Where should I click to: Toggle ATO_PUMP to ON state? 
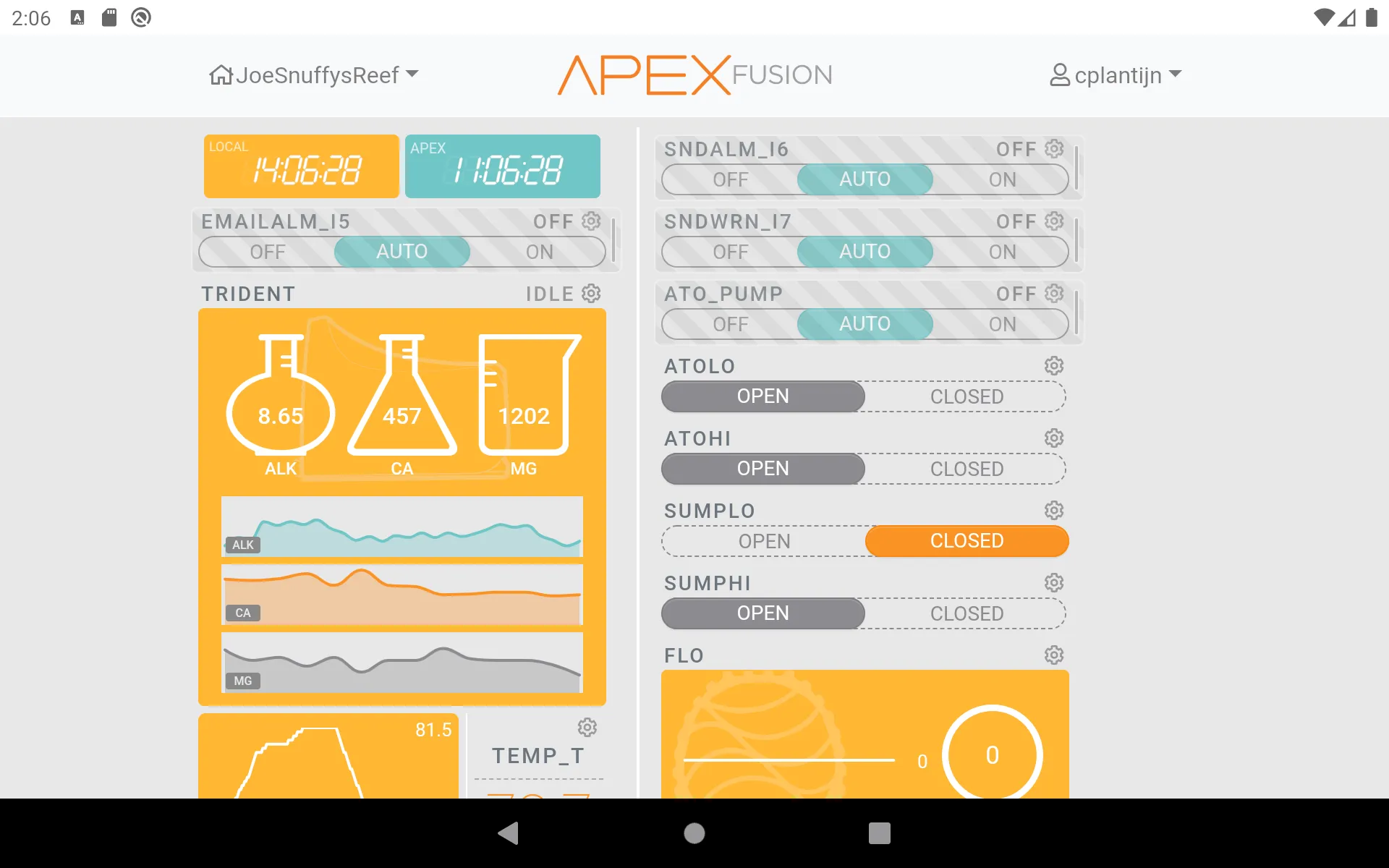tap(1002, 324)
